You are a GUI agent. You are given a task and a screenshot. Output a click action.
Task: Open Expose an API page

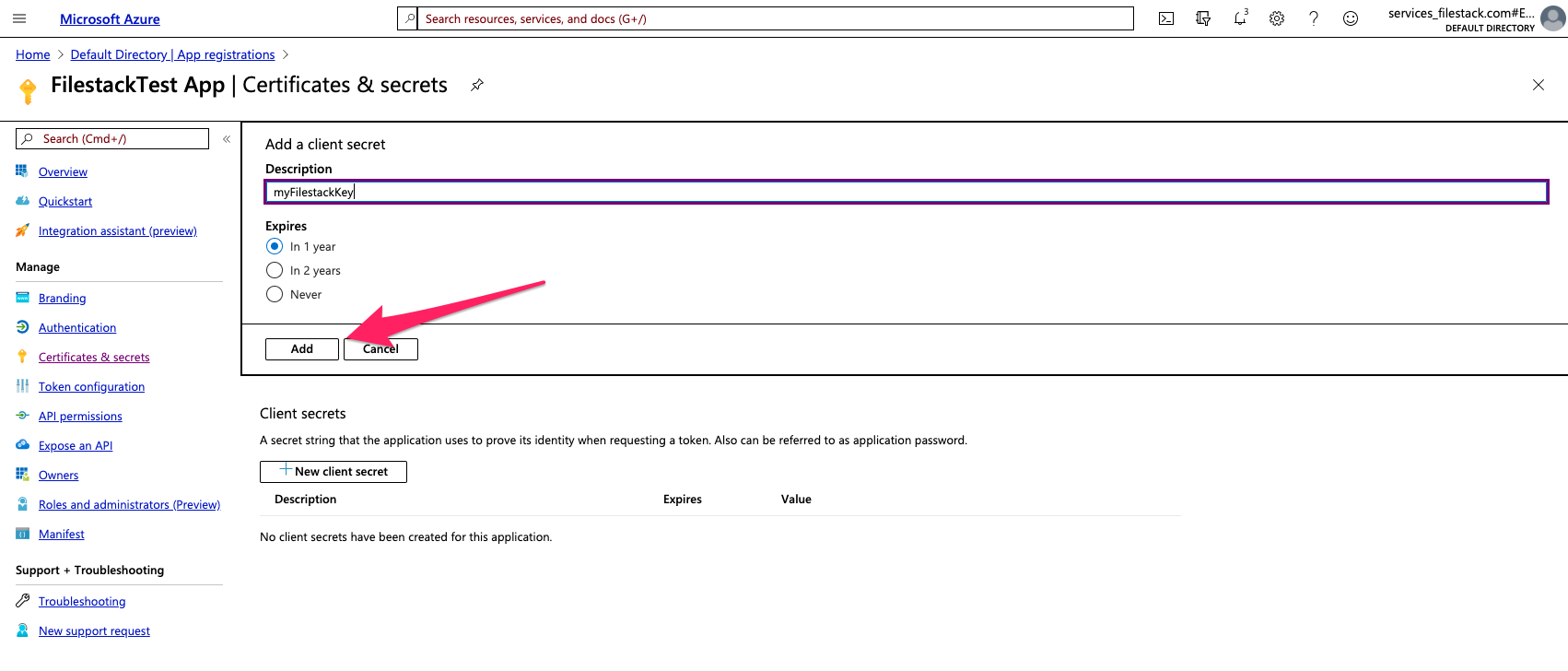pos(76,446)
